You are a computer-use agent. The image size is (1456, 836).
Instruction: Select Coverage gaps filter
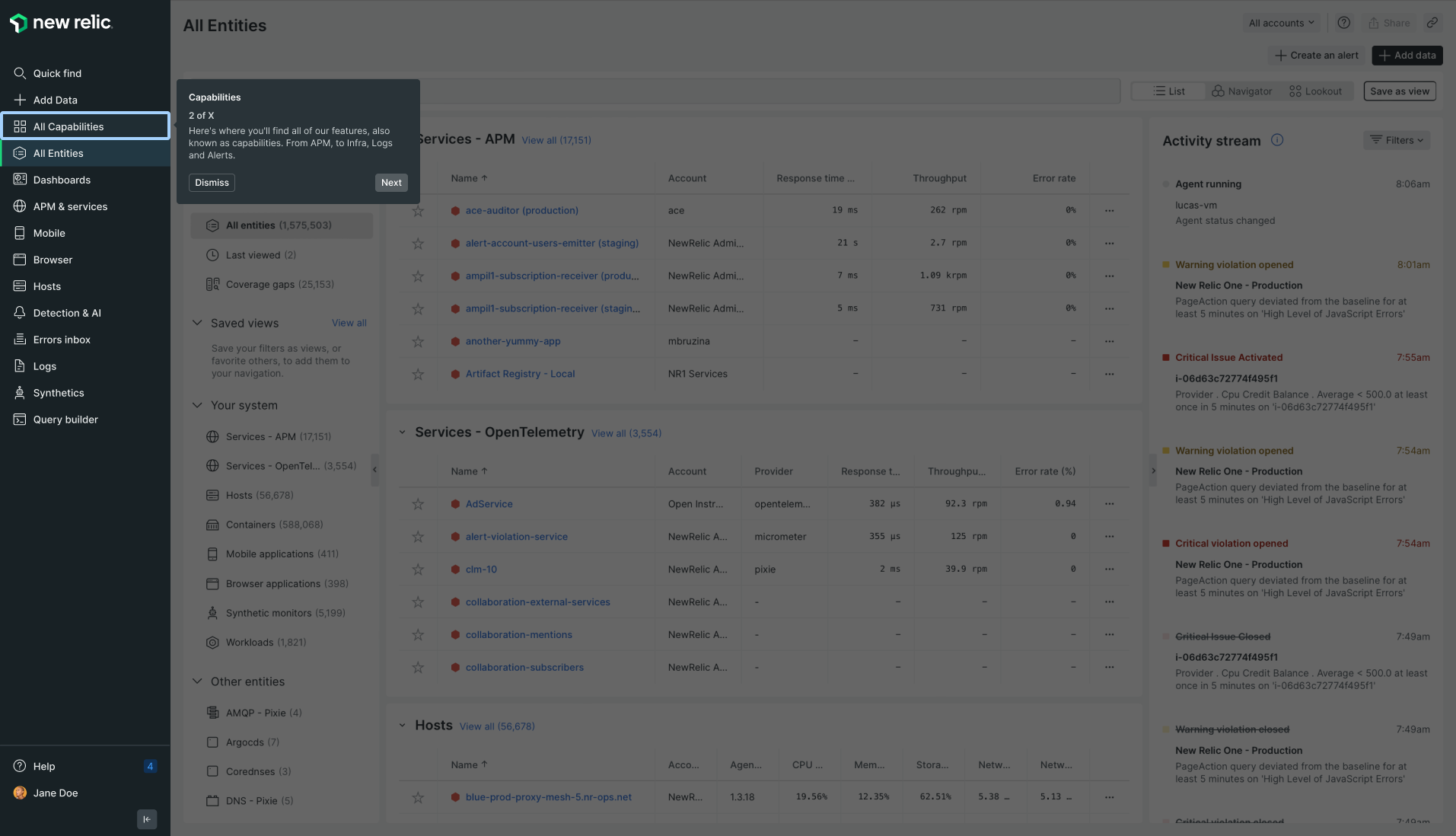pyautogui.click(x=282, y=285)
